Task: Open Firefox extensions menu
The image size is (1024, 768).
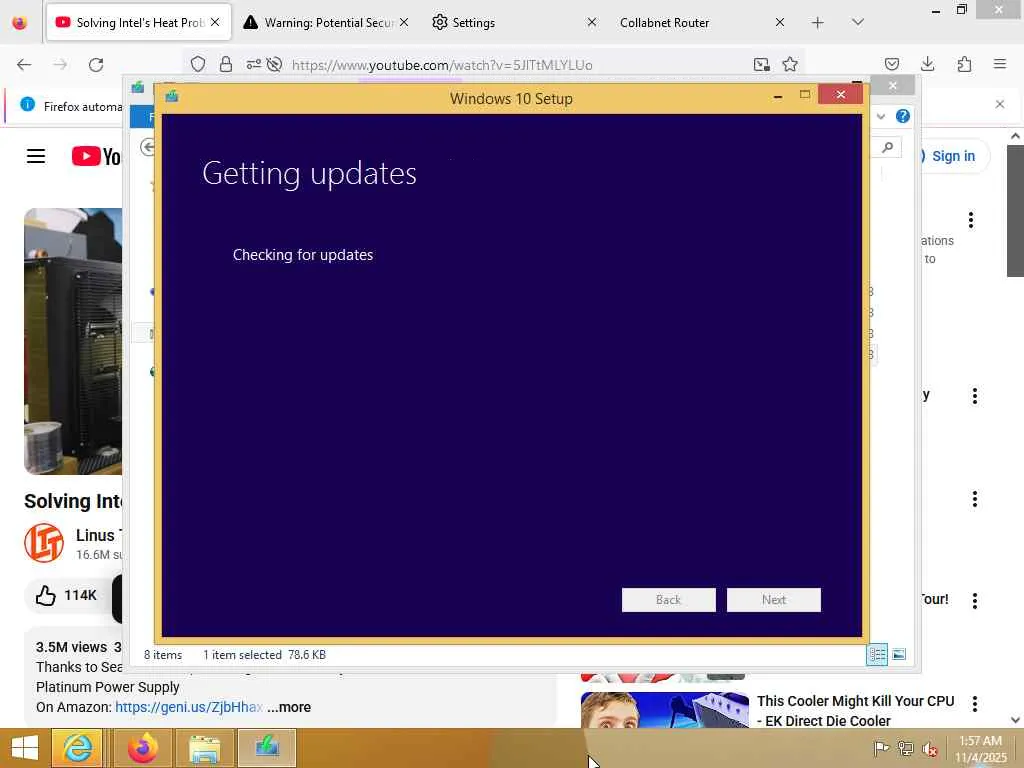Action: (x=964, y=64)
